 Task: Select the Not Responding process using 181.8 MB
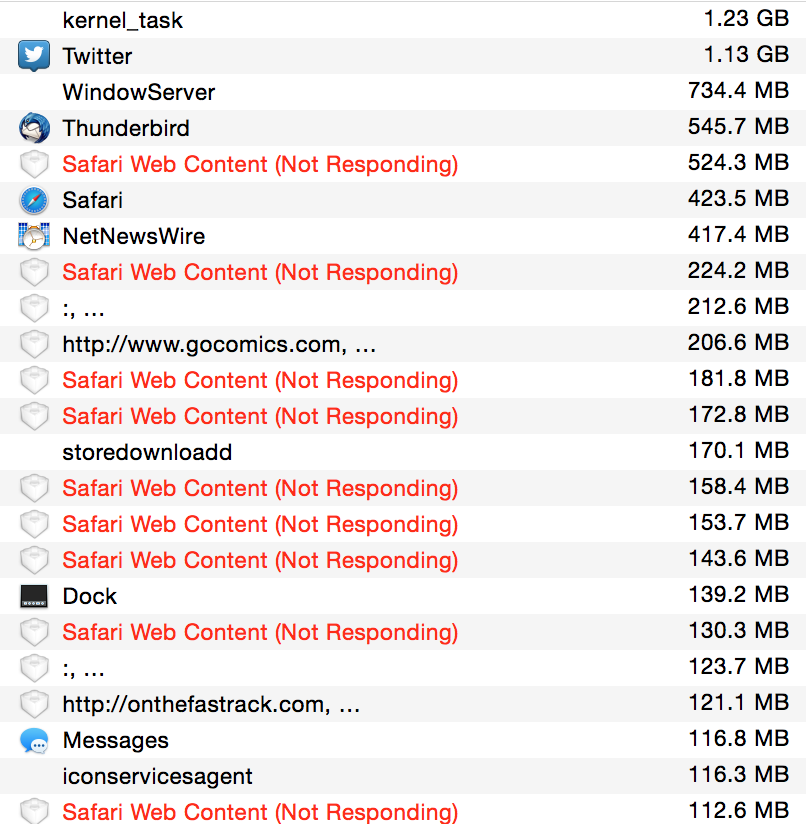tap(260, 380)
